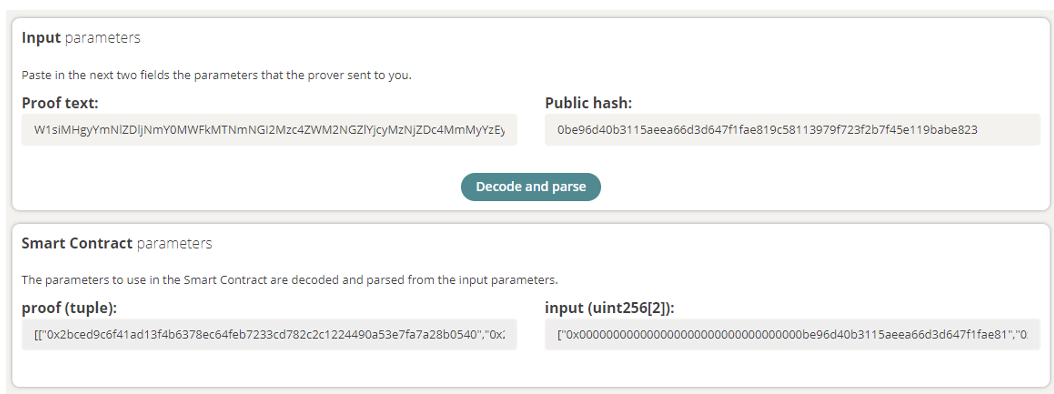Viewport: 1054px width, 394px height.
Task: Click the "proof (tuple):" field label
Action: (x=69, y=308)
